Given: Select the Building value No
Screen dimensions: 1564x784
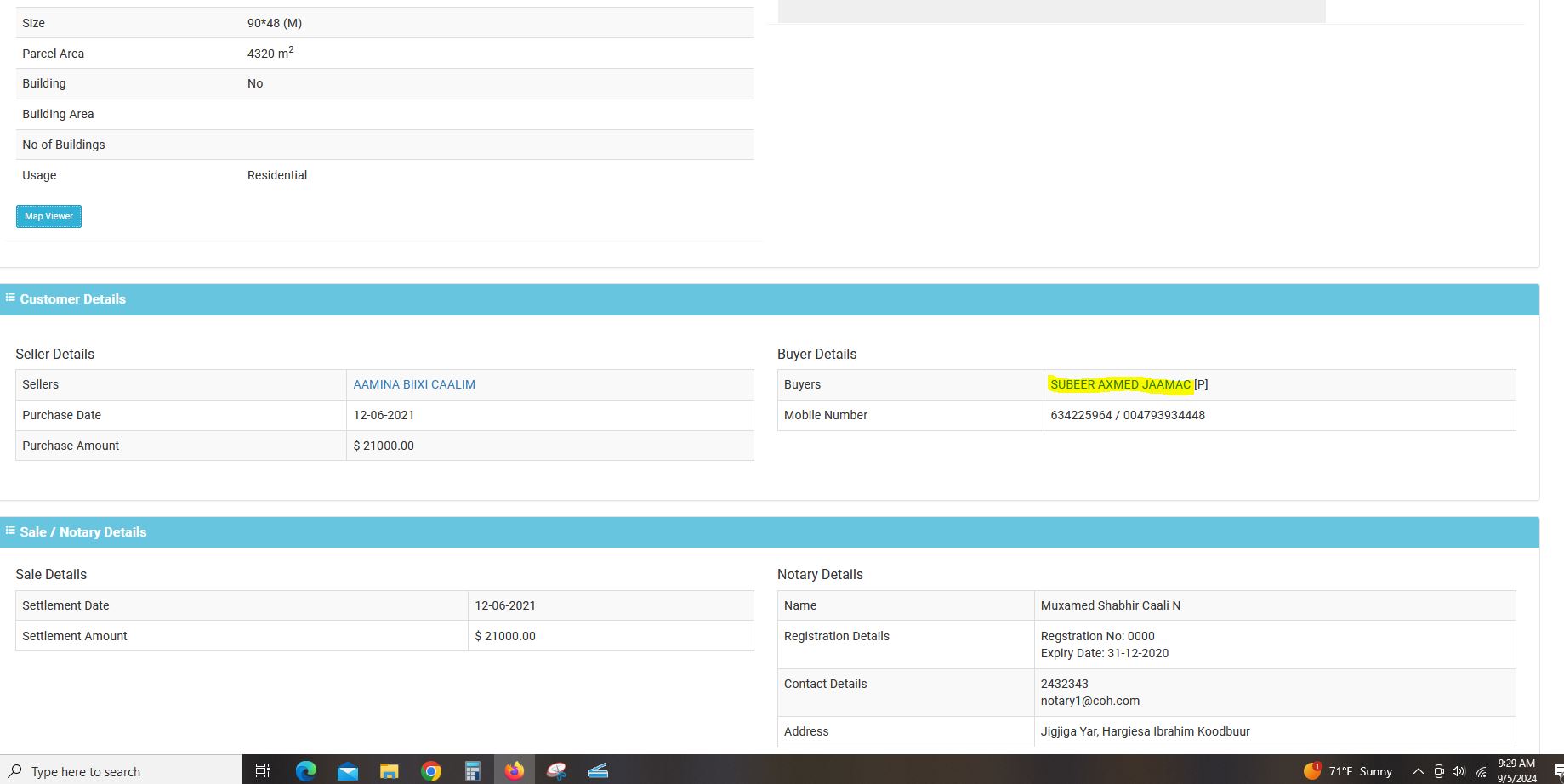Looking at the screenshot, I should click(x=255, y=83).
